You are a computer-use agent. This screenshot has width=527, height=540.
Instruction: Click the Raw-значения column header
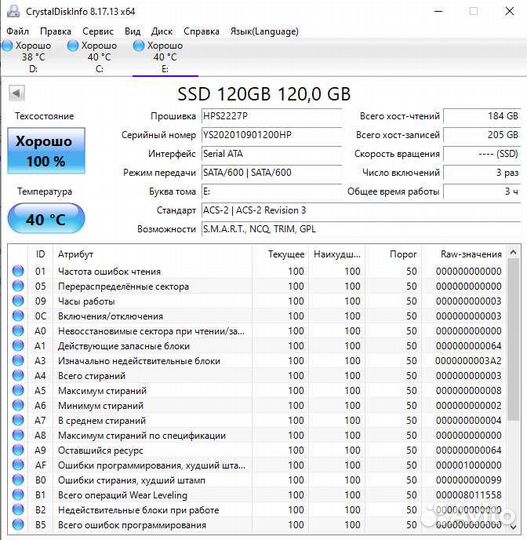click(x=463, y=254)
